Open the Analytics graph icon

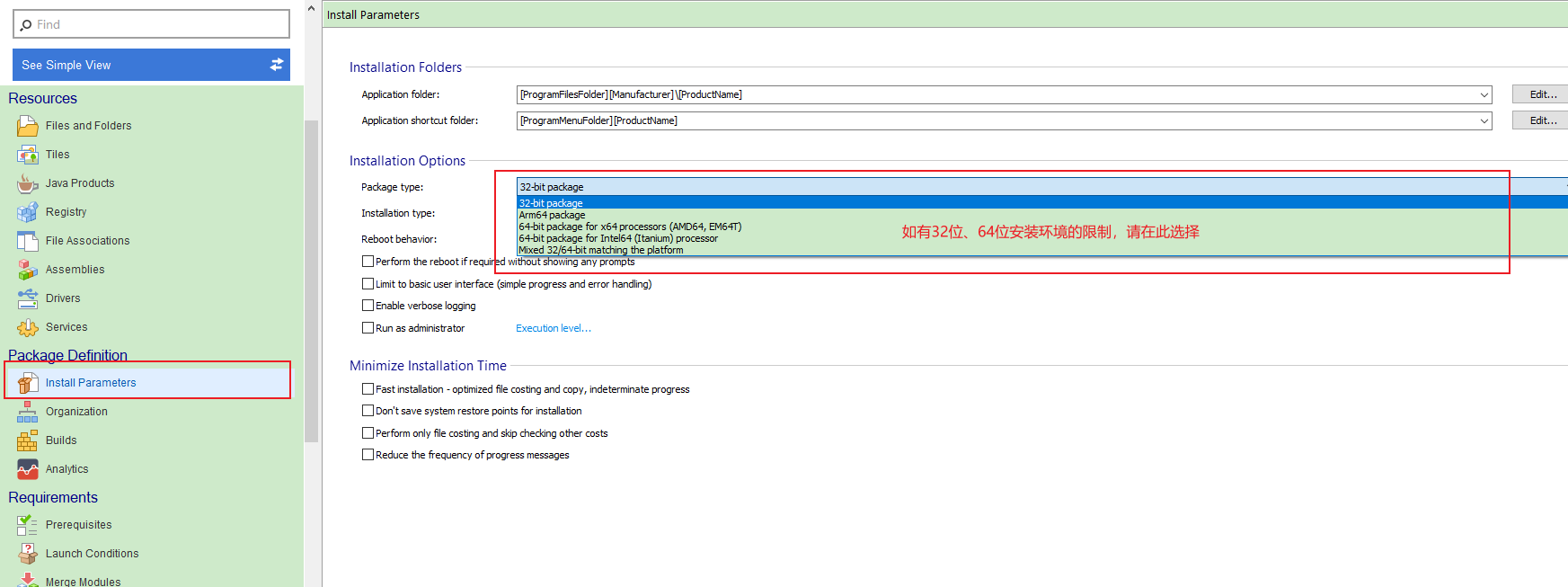[x=28, y=469]
